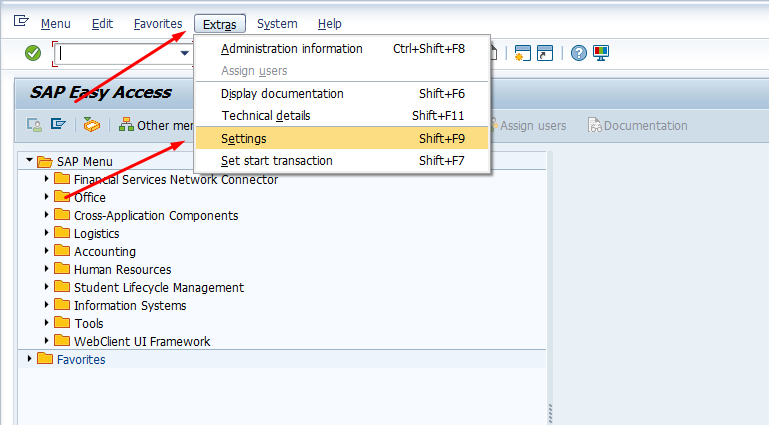Open the SAP window menu icon
This screenshot has width=769, height=425.
pos(21,21)
